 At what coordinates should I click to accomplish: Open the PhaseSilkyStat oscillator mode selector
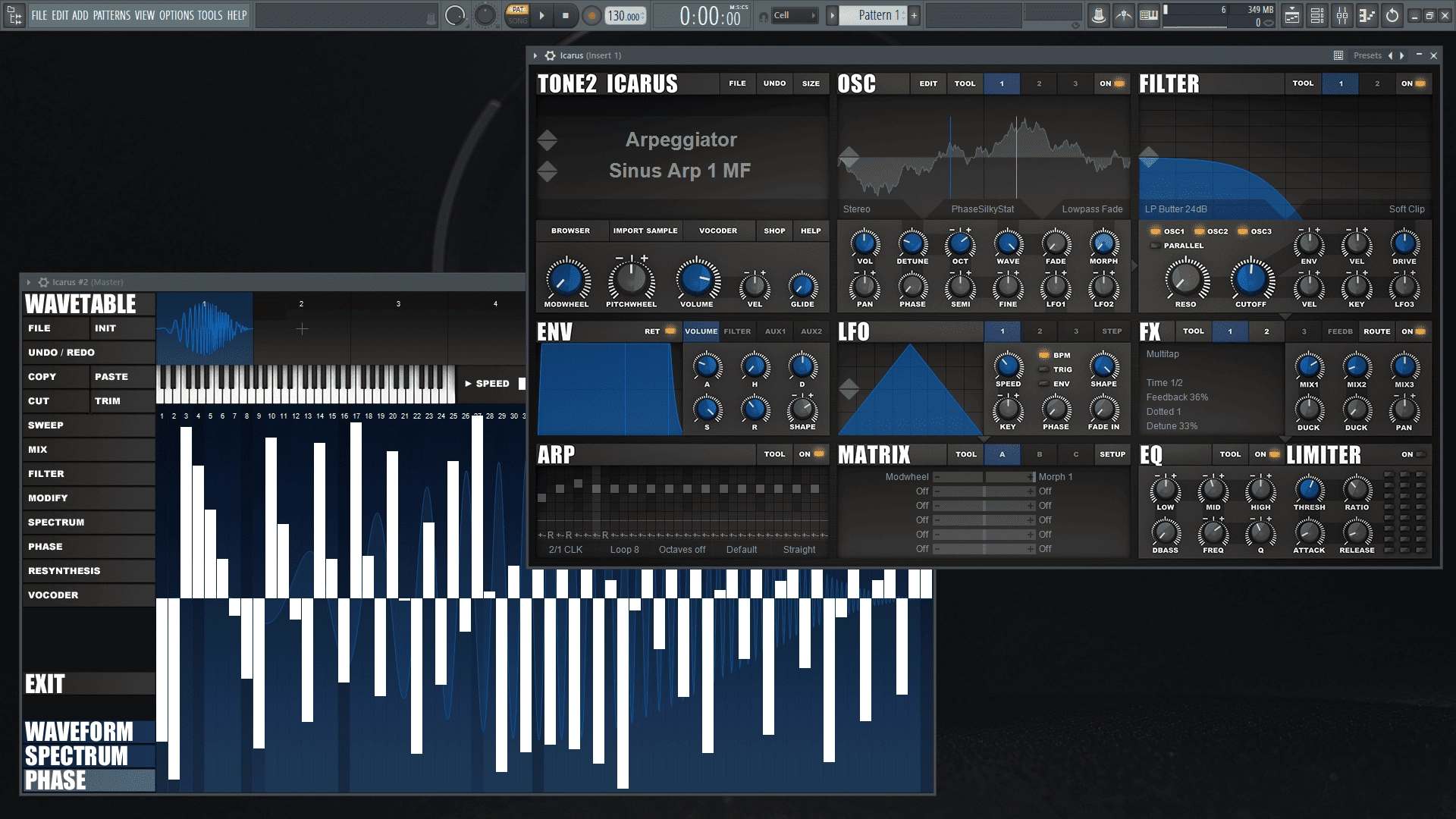(x=982, y=209)
